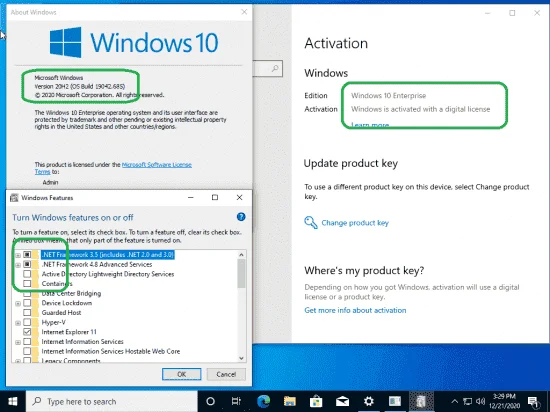The height and width of the screenshot is (412, 550).
Task: Select Data Center Bridging feature row
Action: click(x=71, y=293)
